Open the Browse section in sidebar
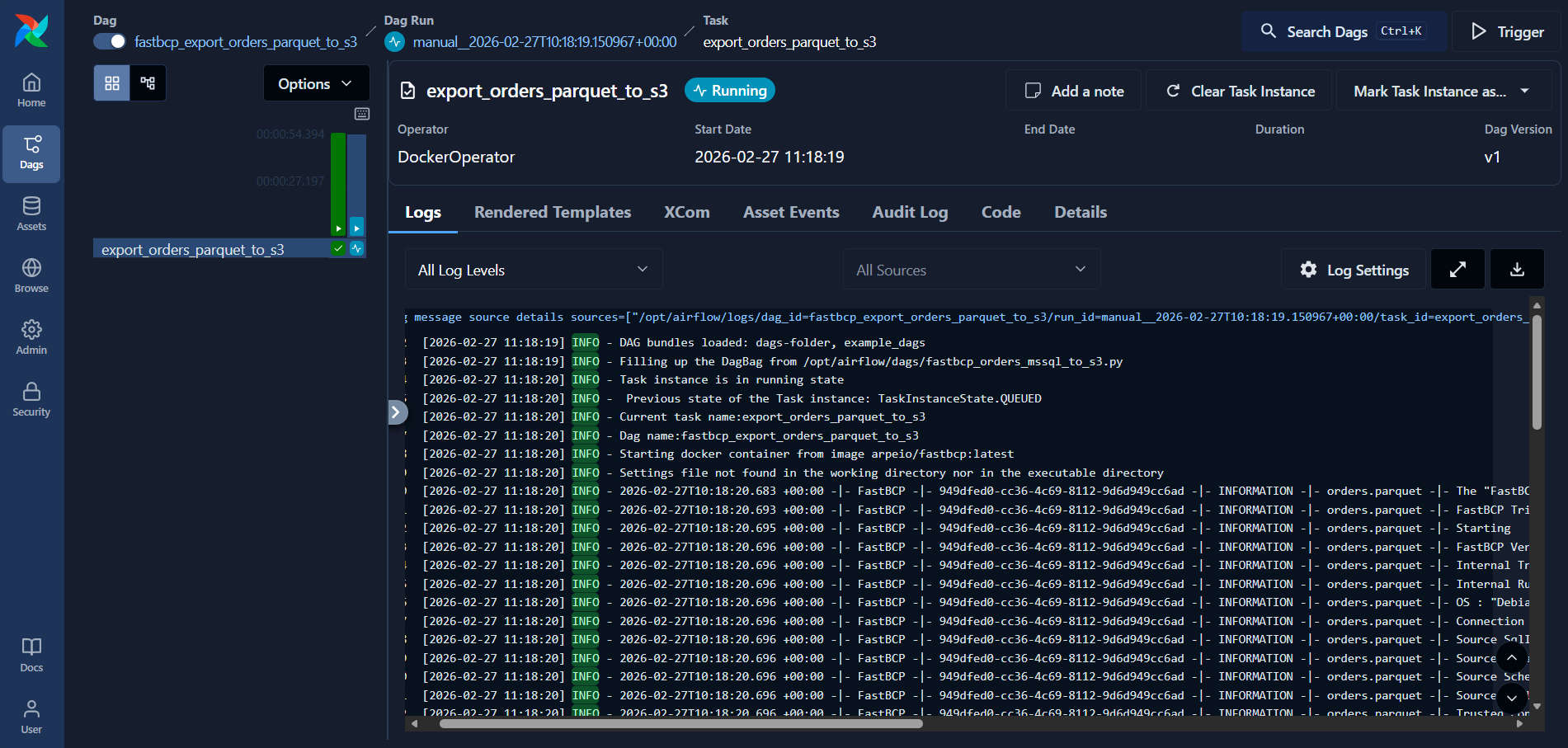1568x748 pixels. (31, 275)
